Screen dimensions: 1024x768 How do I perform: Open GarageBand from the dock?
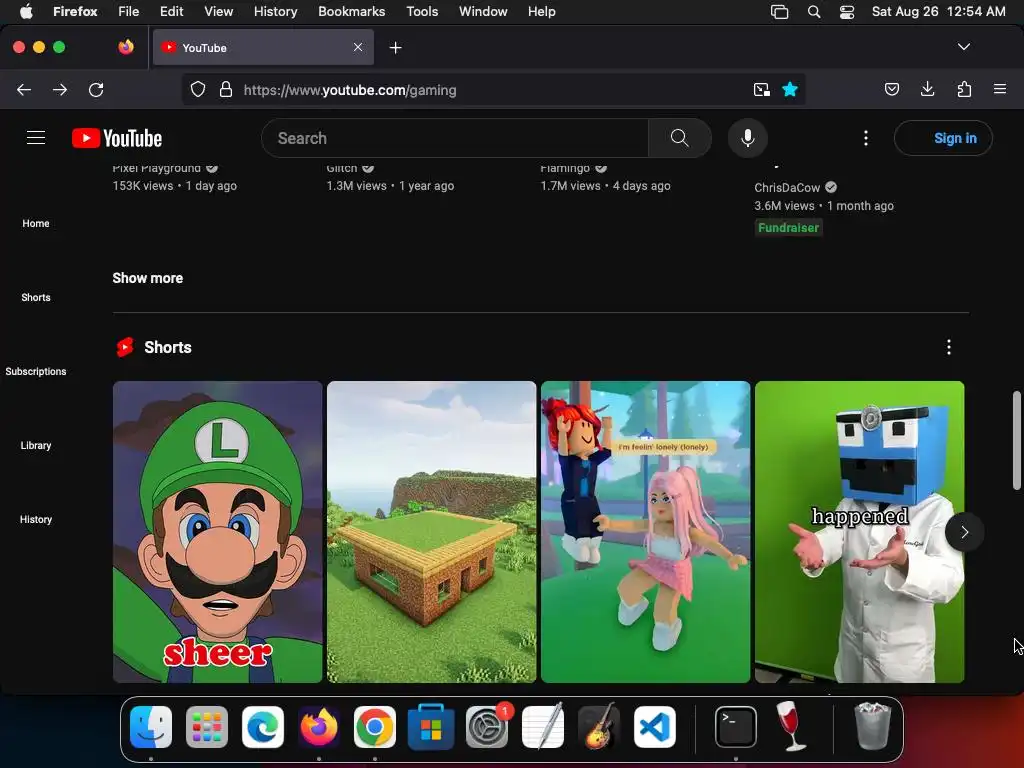point(599,727)
